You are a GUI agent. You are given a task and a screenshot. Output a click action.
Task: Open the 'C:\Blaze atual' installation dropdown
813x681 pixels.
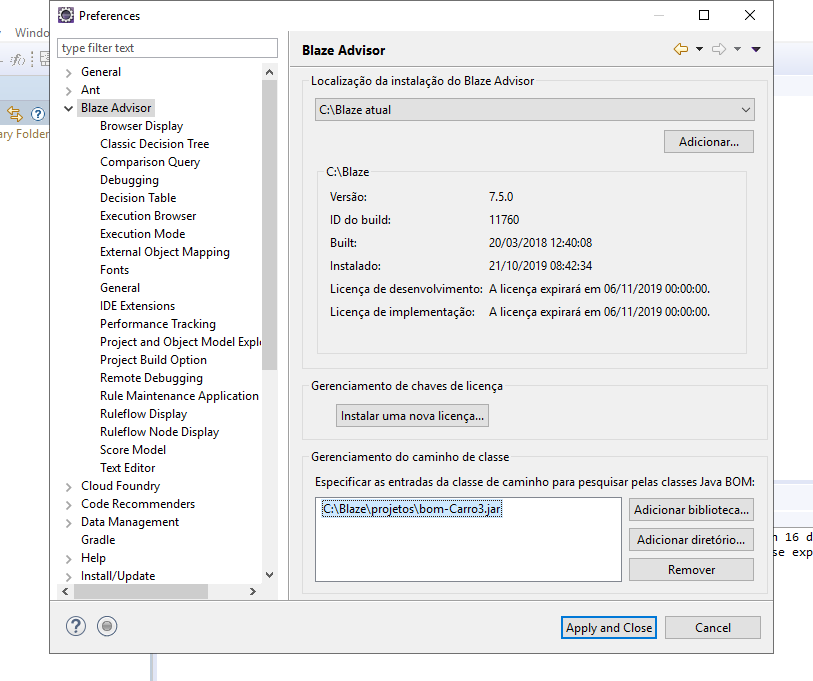tap(745, 109)
